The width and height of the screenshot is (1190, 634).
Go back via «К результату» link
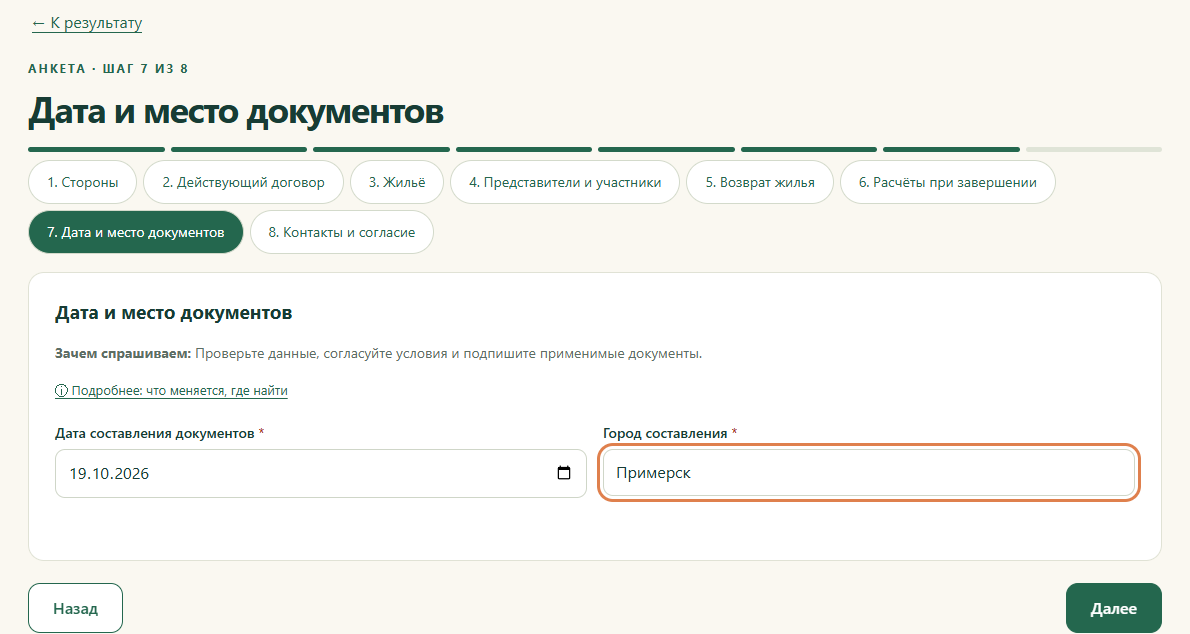click(x=87, y=23)
